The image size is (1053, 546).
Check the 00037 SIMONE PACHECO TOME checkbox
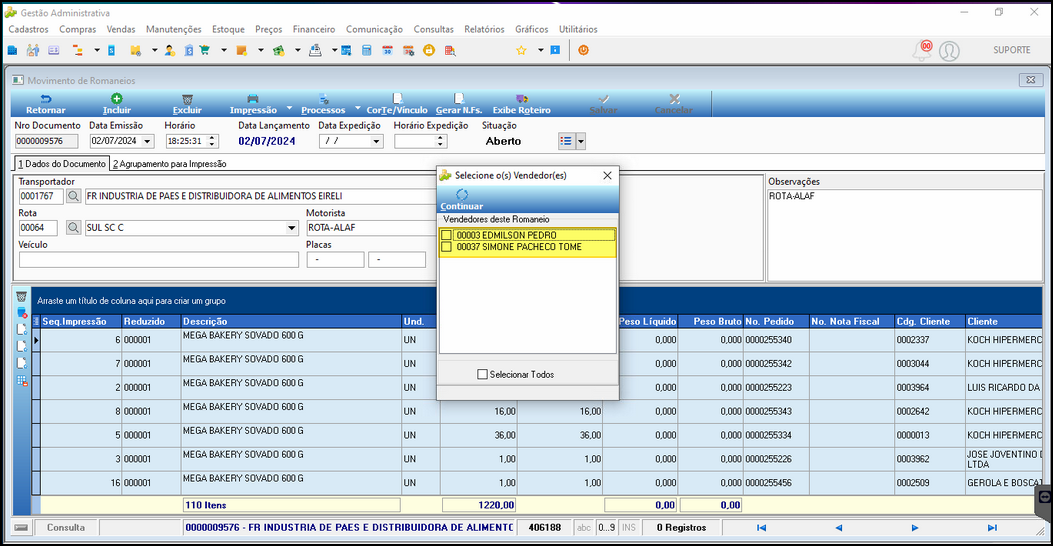(447, 247)
